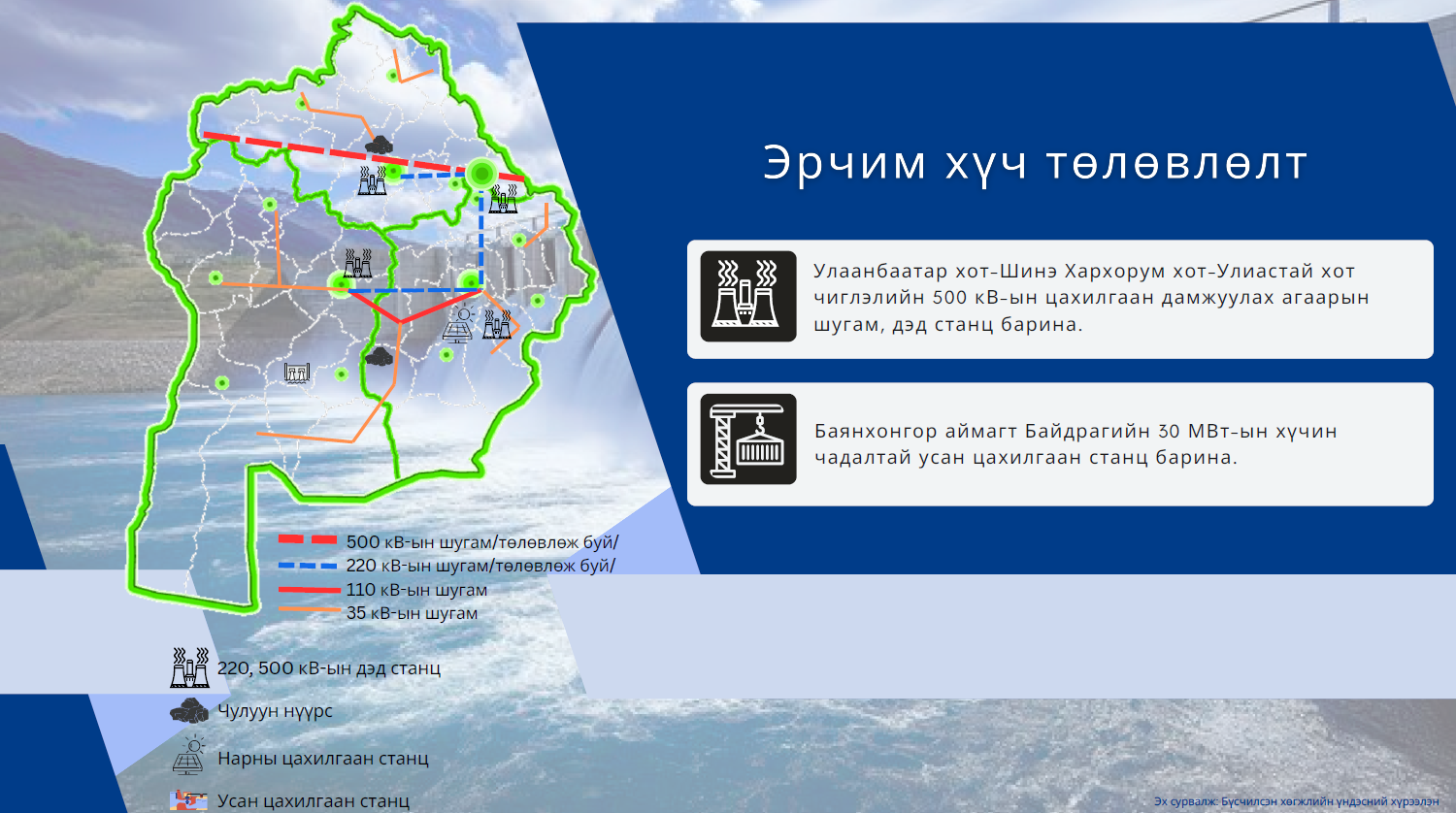Viewport: 1456px width, 813px height.
Task: Click the title Эрчим хүч төлөвлөлт
Action: 1035,163
